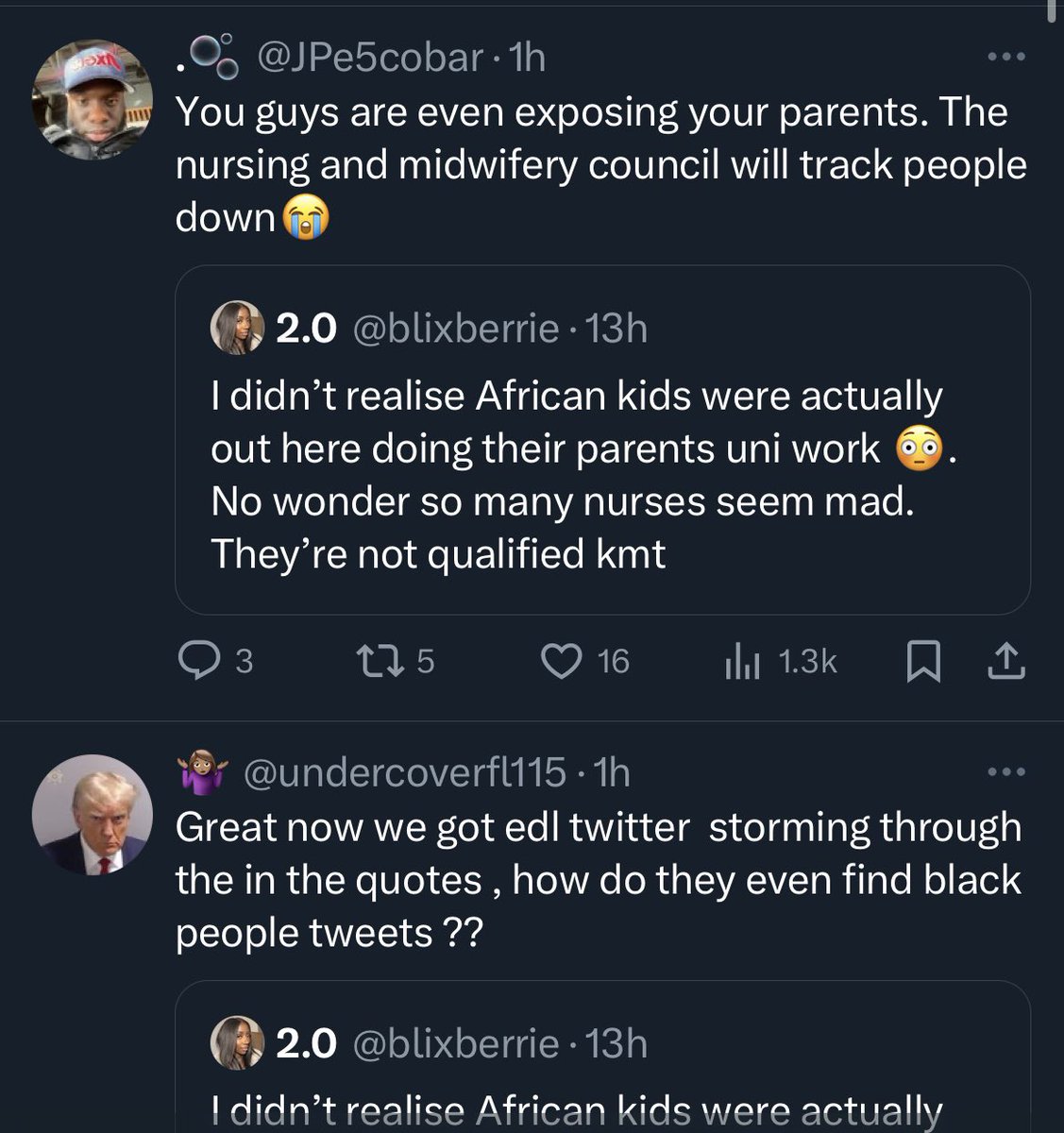The image size is (1064, 1133).
Task: Open more options for @JPe5cobar tweet
Action: 1005,58
